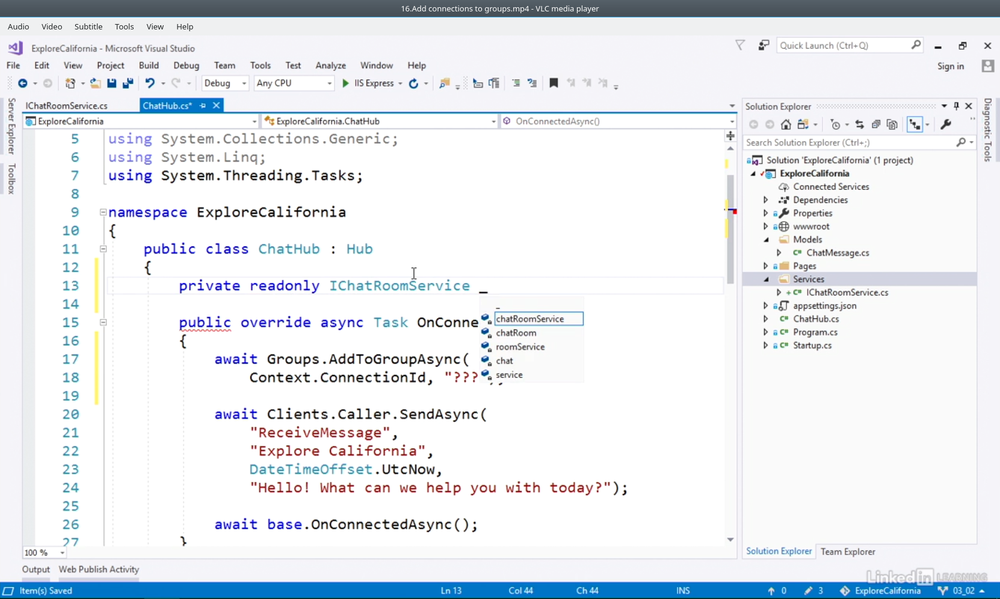Click Save All toolbar icon

(128, 84)
